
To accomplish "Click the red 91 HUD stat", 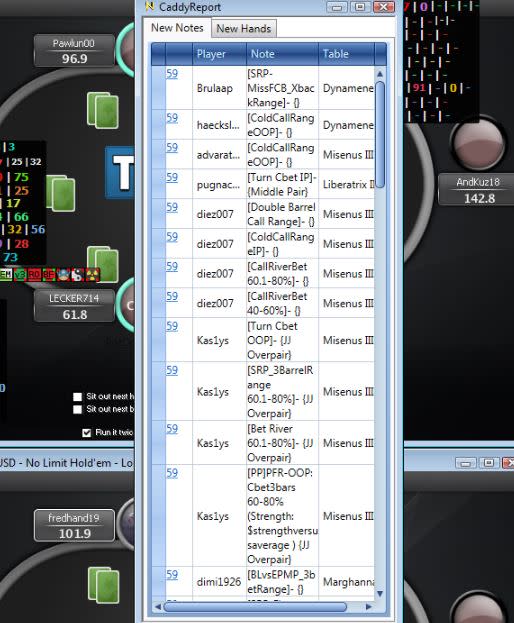I will click(419, 87).
